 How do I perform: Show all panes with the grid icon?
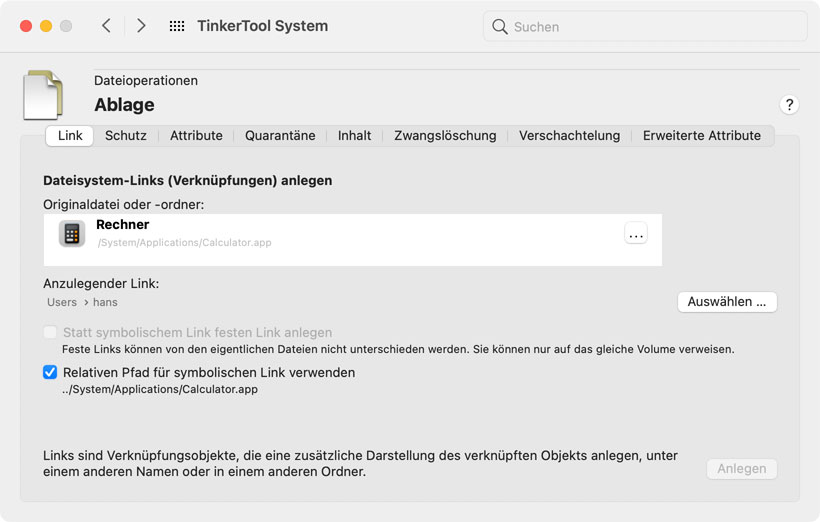pos(177,26)
